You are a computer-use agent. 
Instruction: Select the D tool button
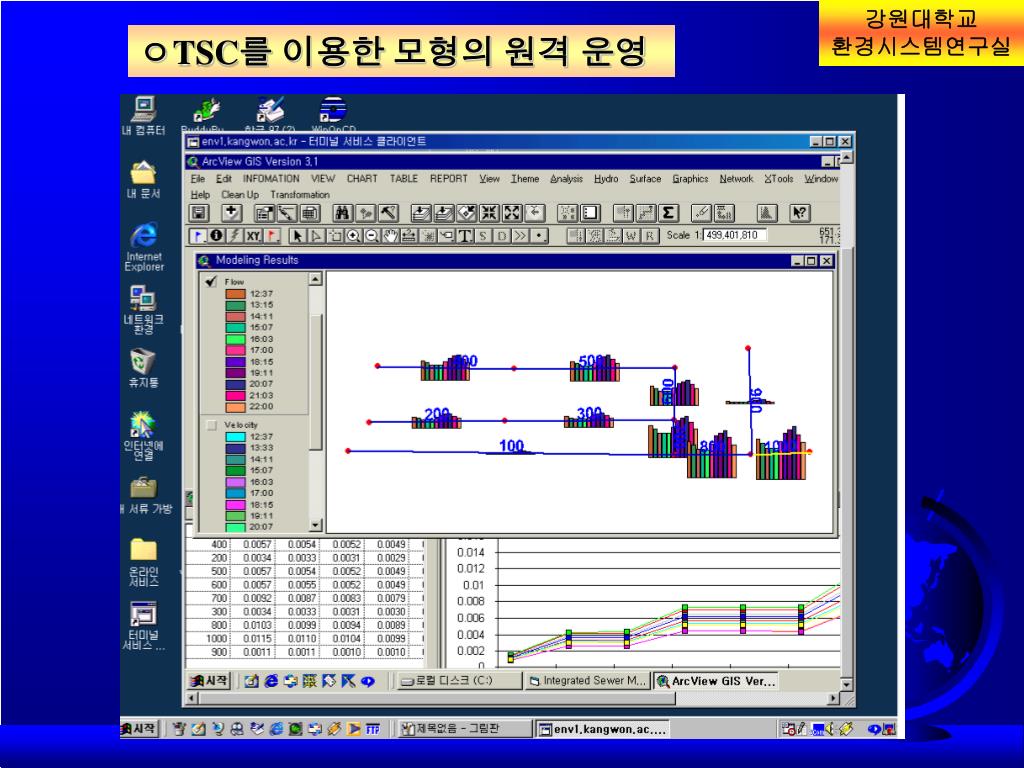[x=502, y=236]
